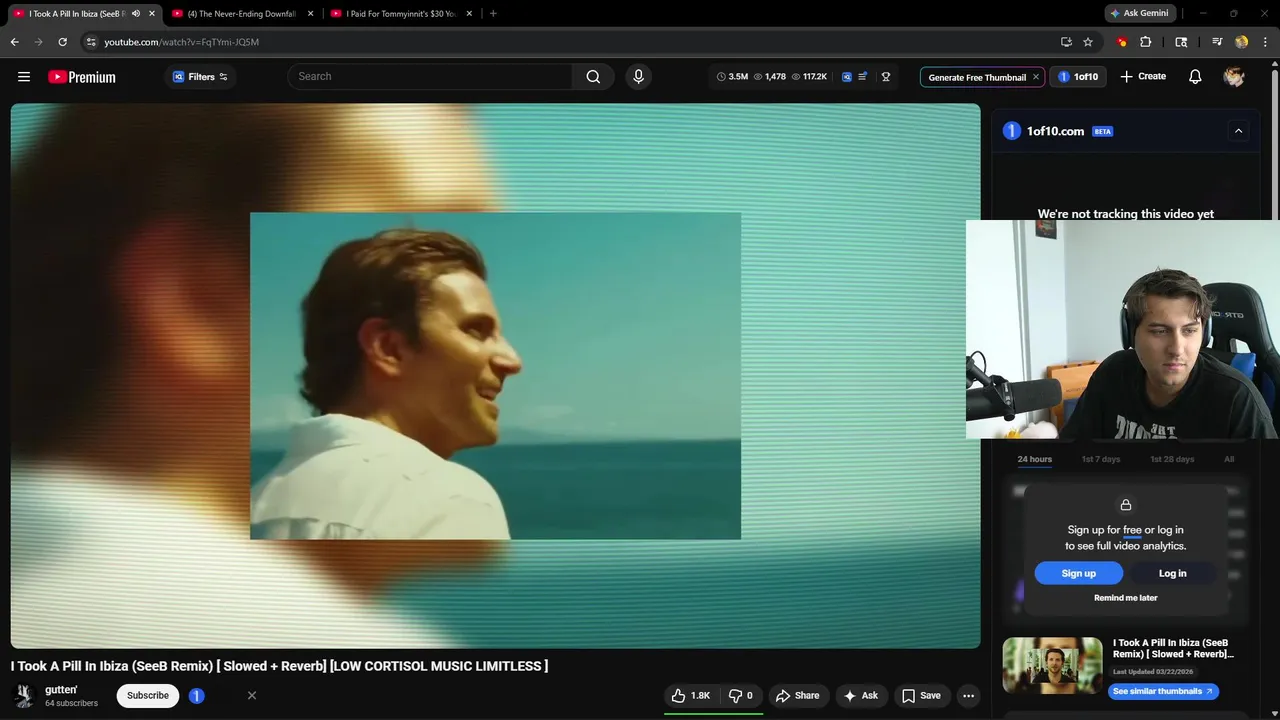Focus the YouTube search box
Image resolution: width=1280 pixels, height=720 pixels.
tap(430, 77)
